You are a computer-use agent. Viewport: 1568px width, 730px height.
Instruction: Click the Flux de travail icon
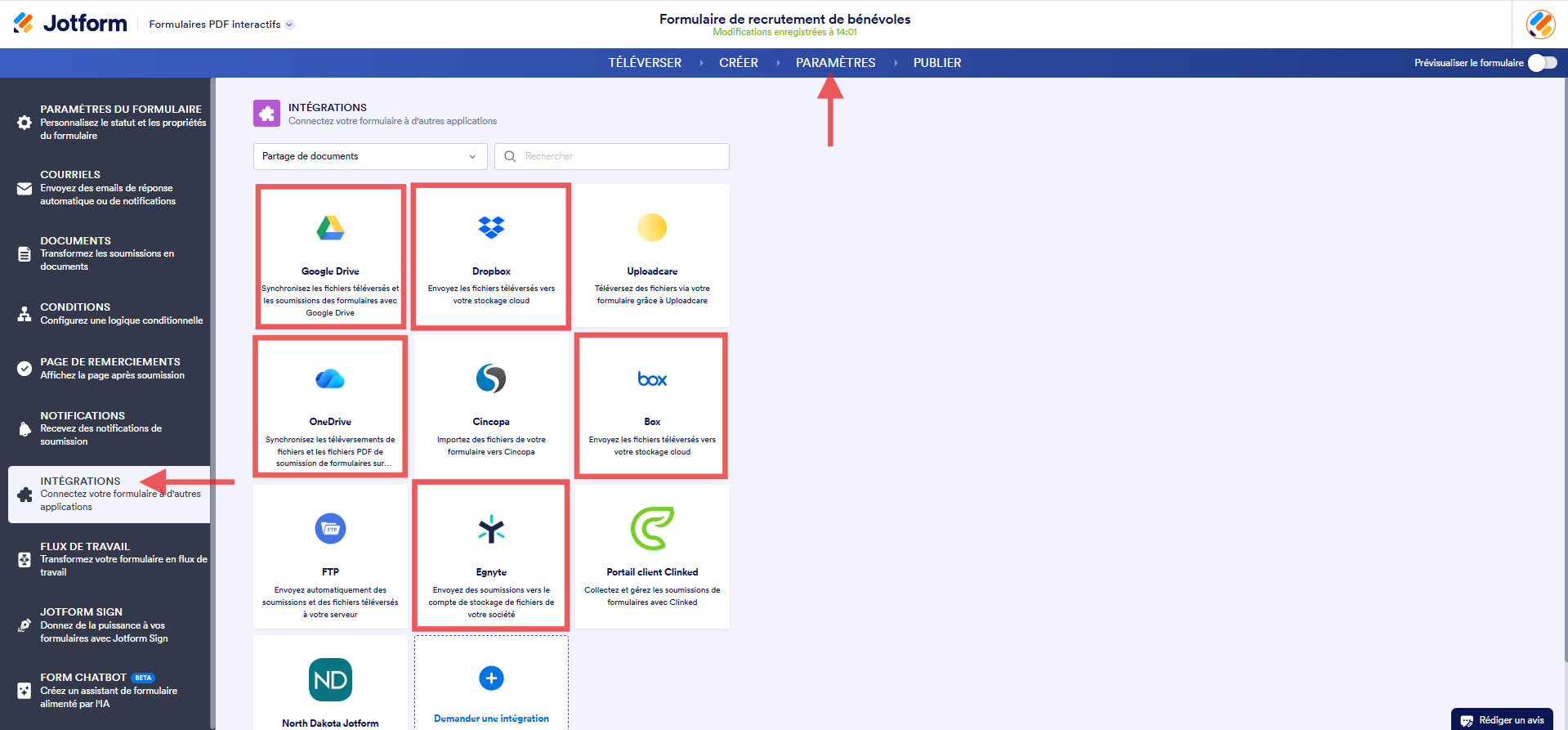[x=25, y=560]
